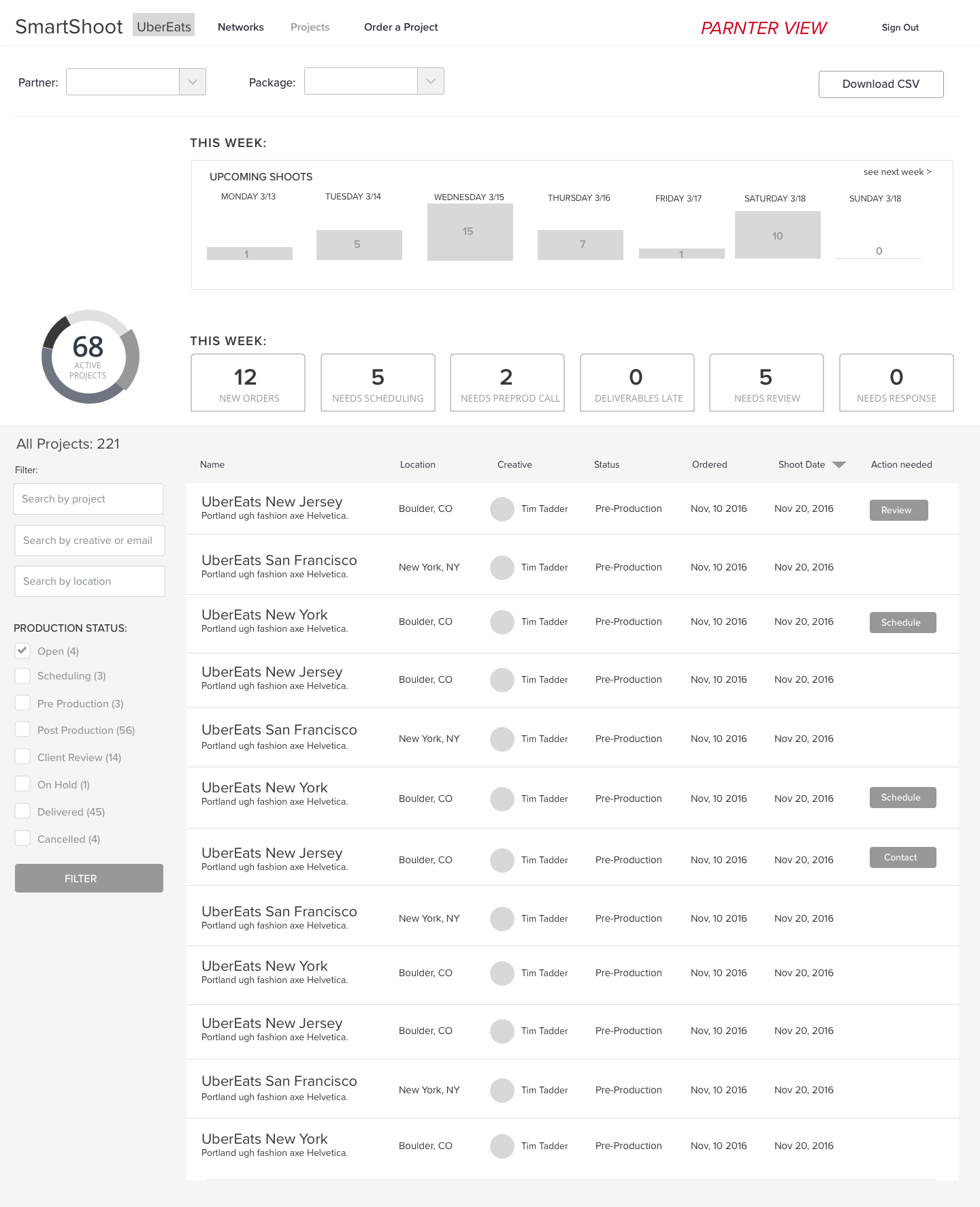Click the Friday 3/17 shoots bar
Screen dimensions: 980x1207
(682, 253)
